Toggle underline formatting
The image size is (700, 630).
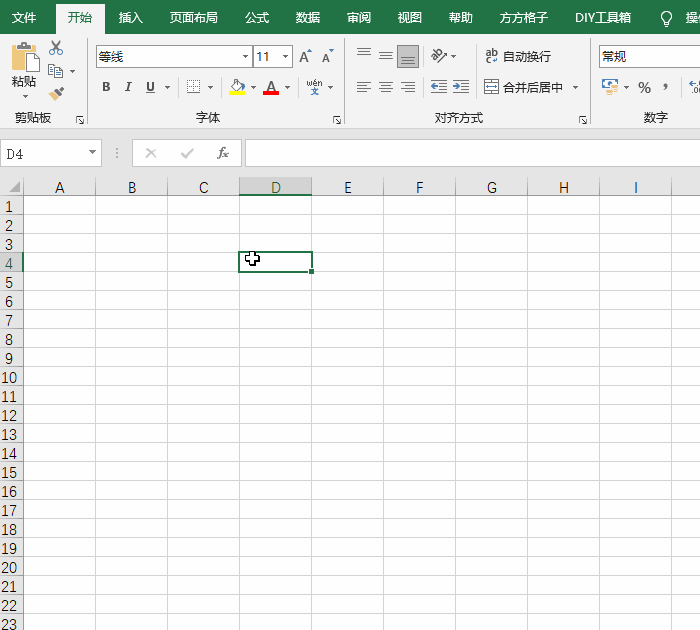(150, 87)
